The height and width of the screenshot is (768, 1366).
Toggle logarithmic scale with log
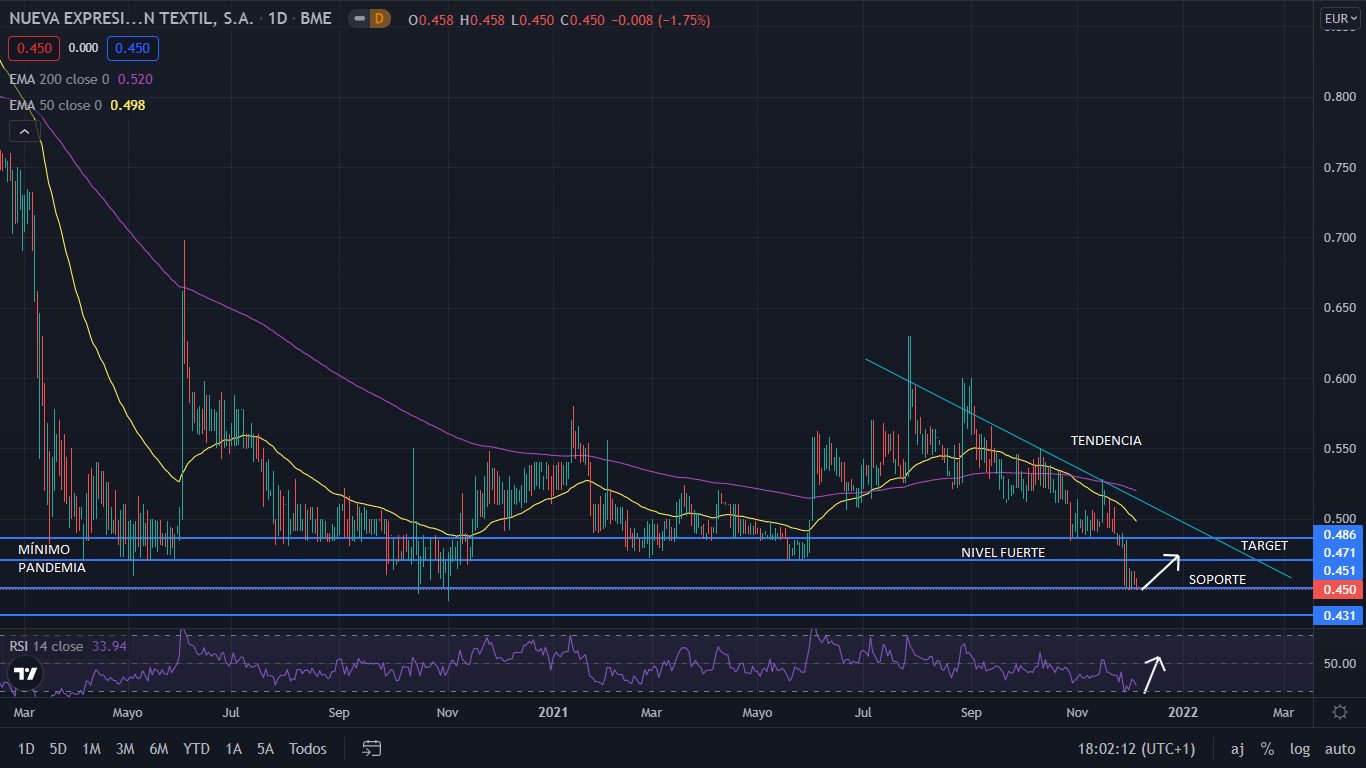coord(1299,748)
